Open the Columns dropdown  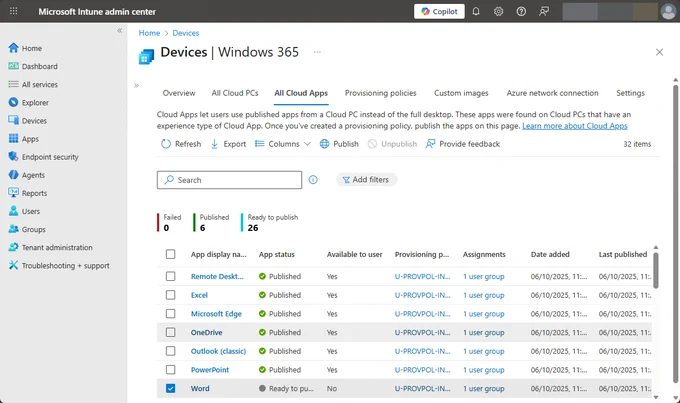point(283,144)
